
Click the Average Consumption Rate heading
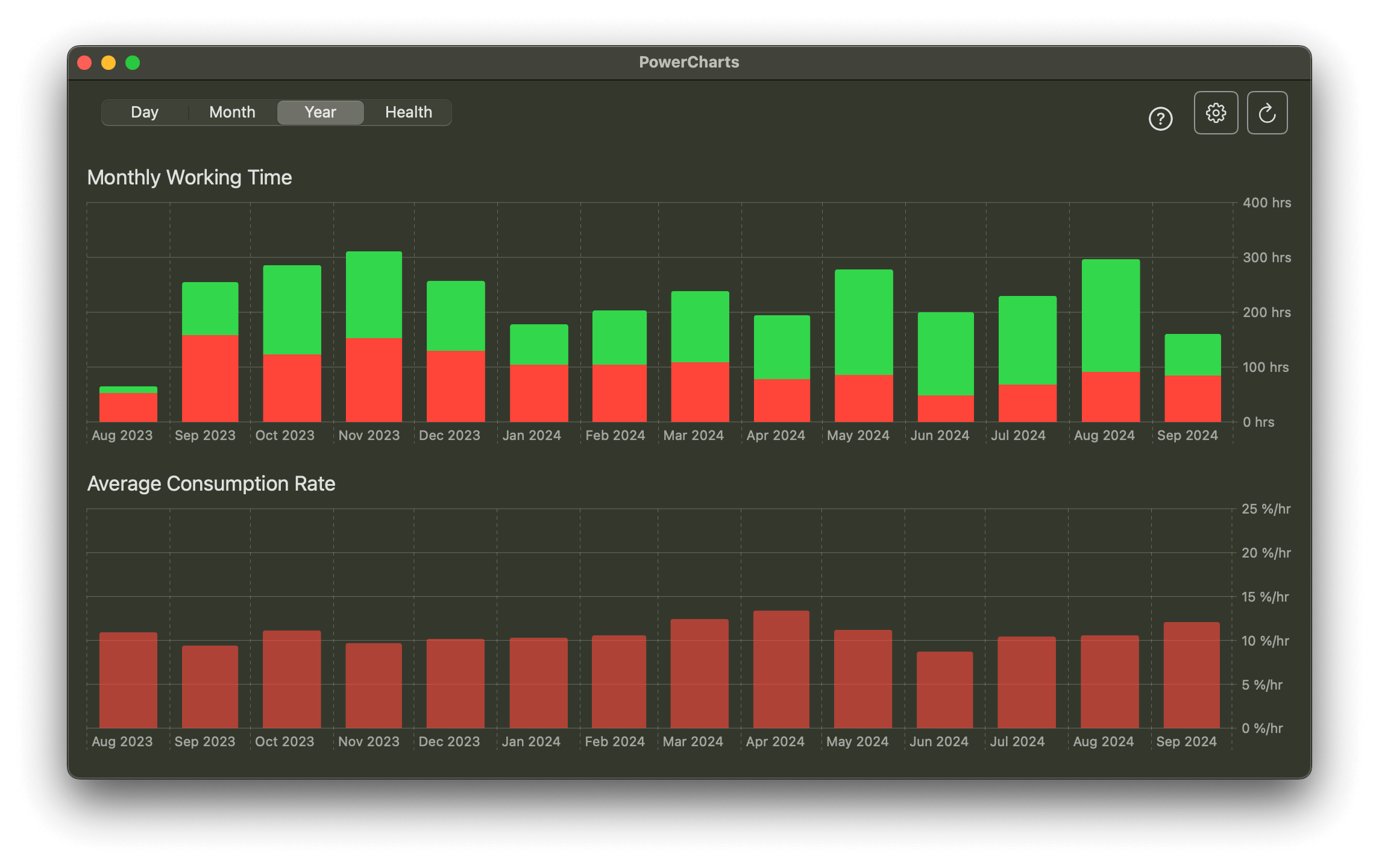(212, 483)
